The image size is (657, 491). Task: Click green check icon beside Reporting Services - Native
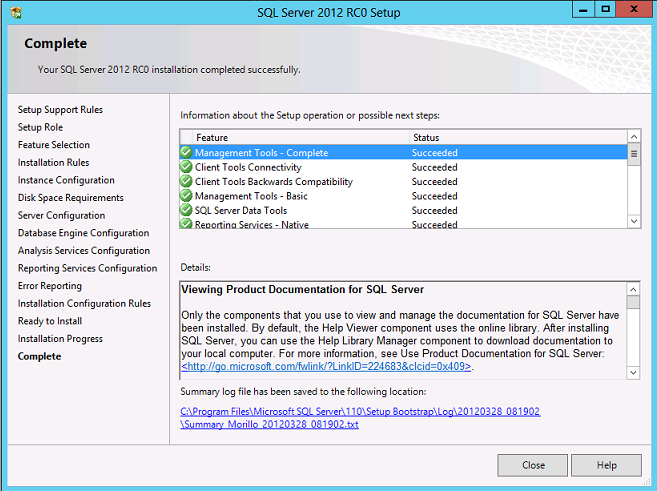coord(186,223)
